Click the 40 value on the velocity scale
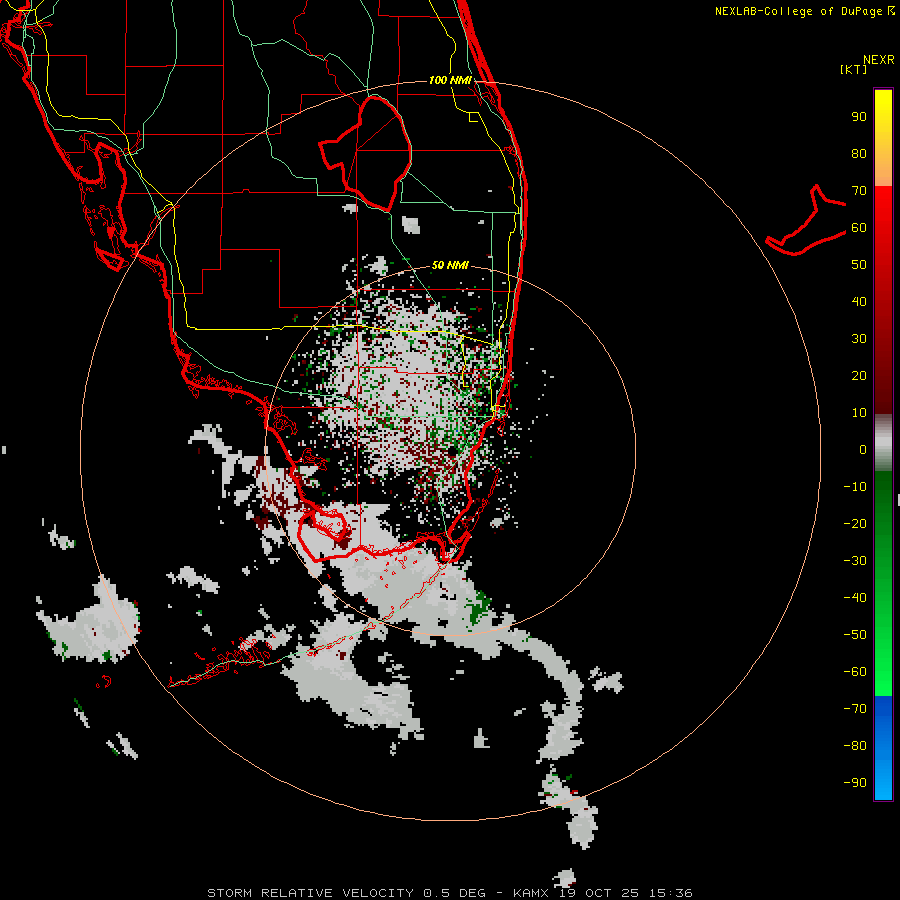The image size is (900, 900). pyautogui.click(x=859, y=302)
